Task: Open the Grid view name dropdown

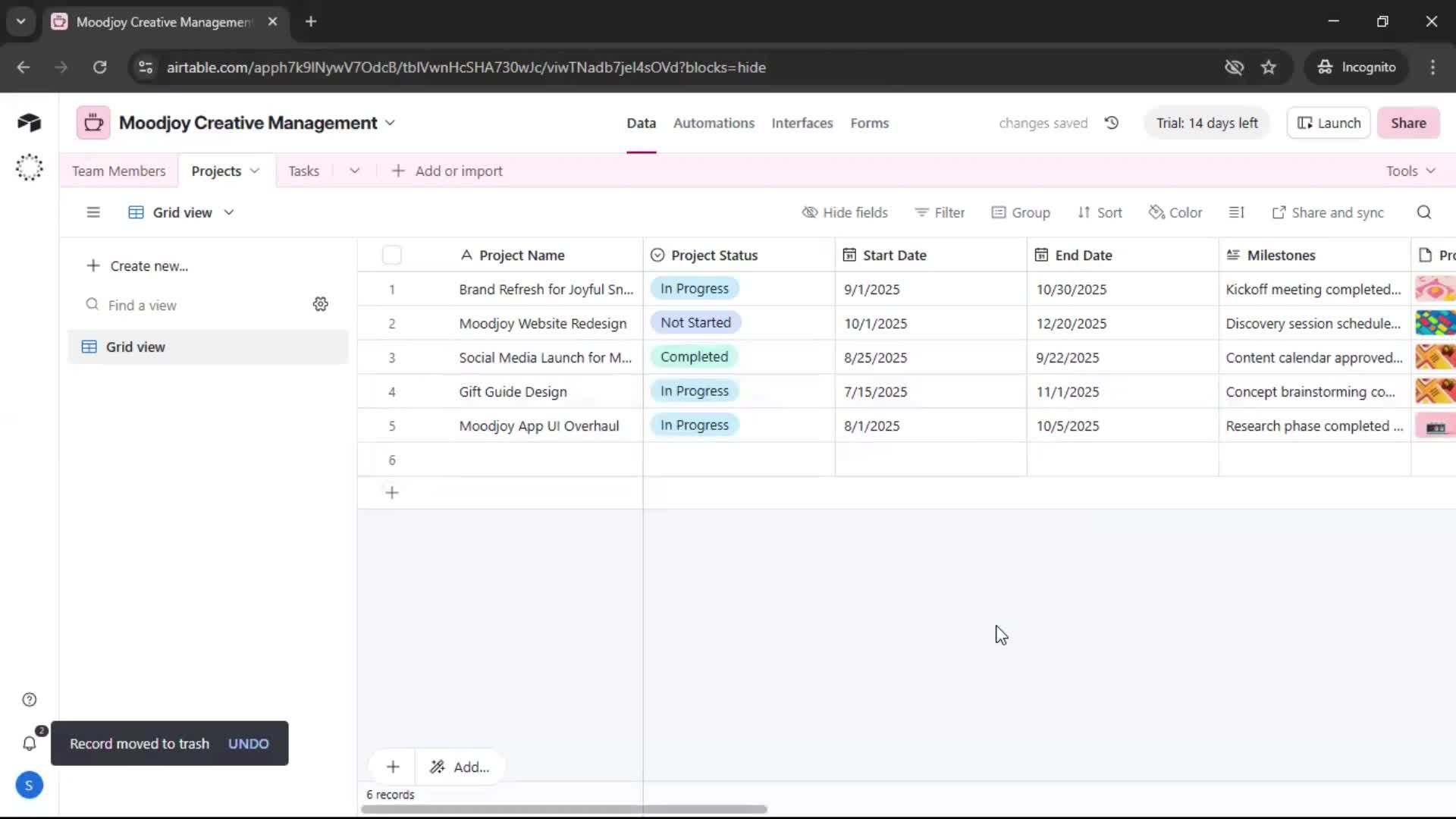Action: [x=182, y=212]
